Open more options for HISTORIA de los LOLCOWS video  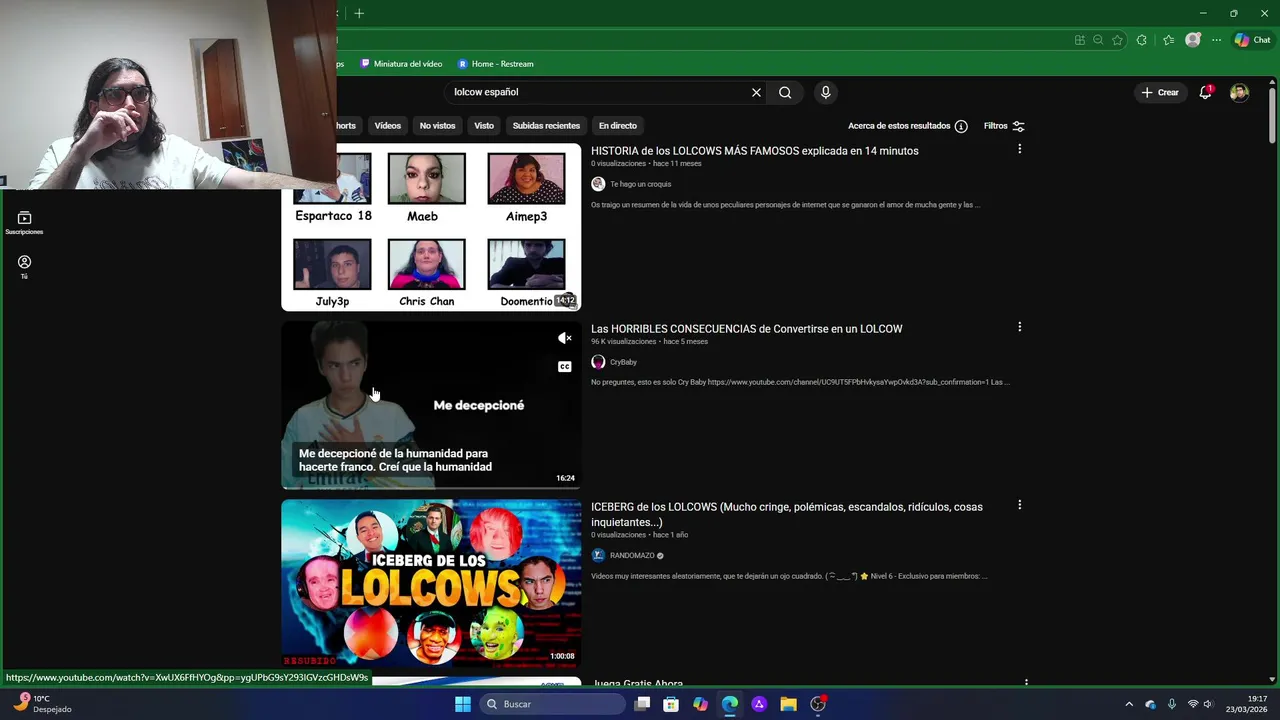(x=1019, y=149)
